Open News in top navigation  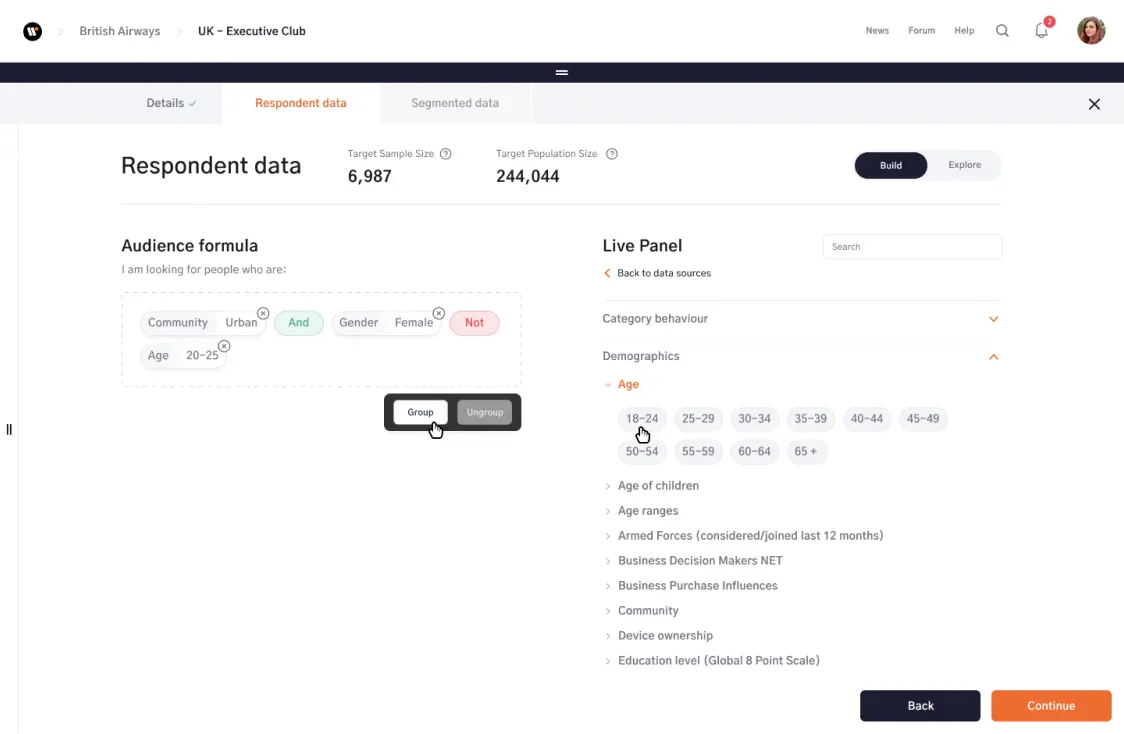click(877, 31)
